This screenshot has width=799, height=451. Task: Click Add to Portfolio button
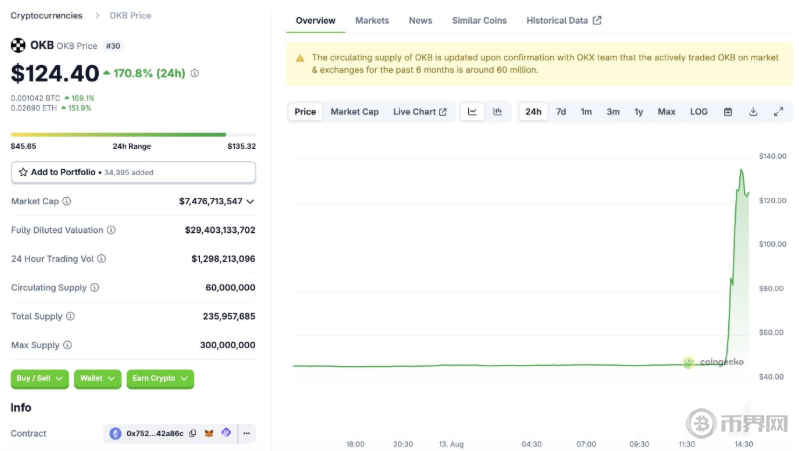pyautogui.click(x=133, y=173)
